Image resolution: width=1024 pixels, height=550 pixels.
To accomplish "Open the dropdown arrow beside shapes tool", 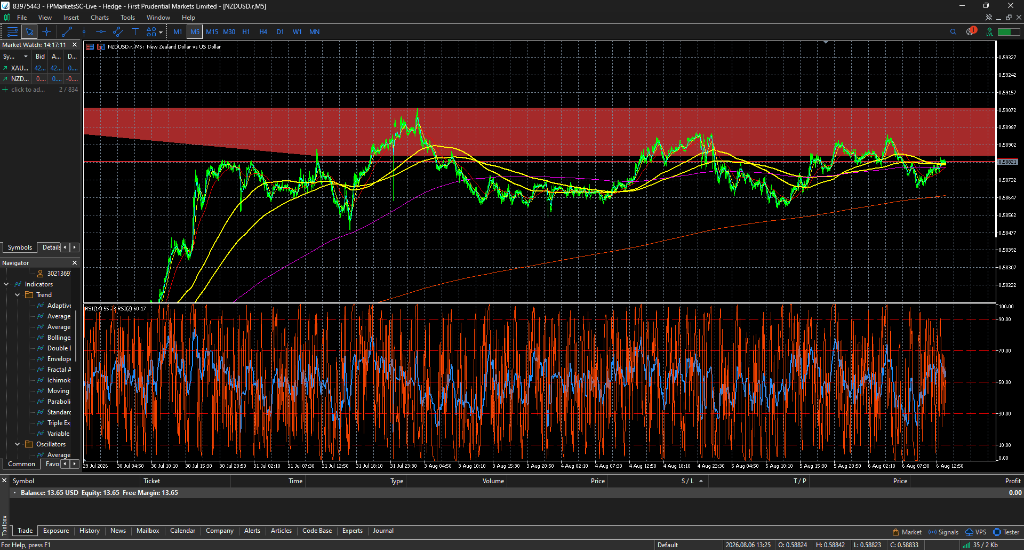I will (x=161, y=31).
